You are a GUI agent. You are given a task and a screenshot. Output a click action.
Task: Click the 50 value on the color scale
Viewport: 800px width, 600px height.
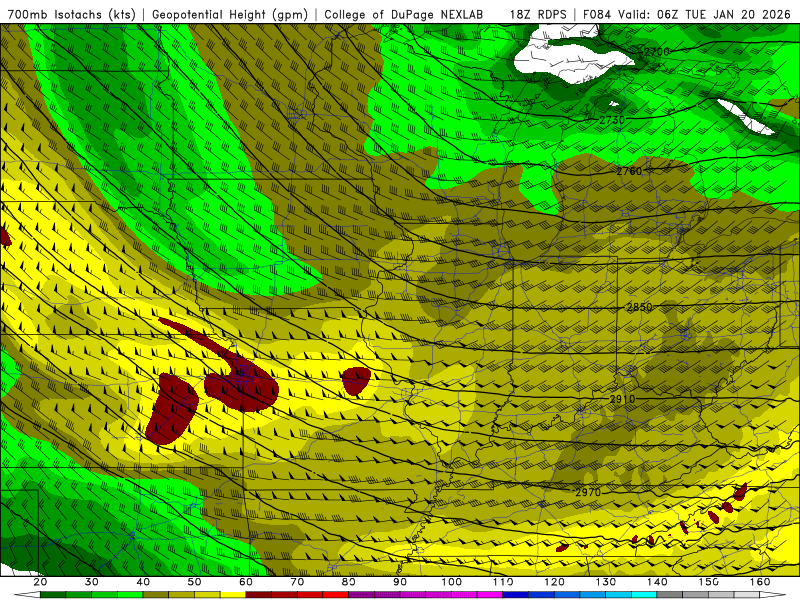click(194, 582)
